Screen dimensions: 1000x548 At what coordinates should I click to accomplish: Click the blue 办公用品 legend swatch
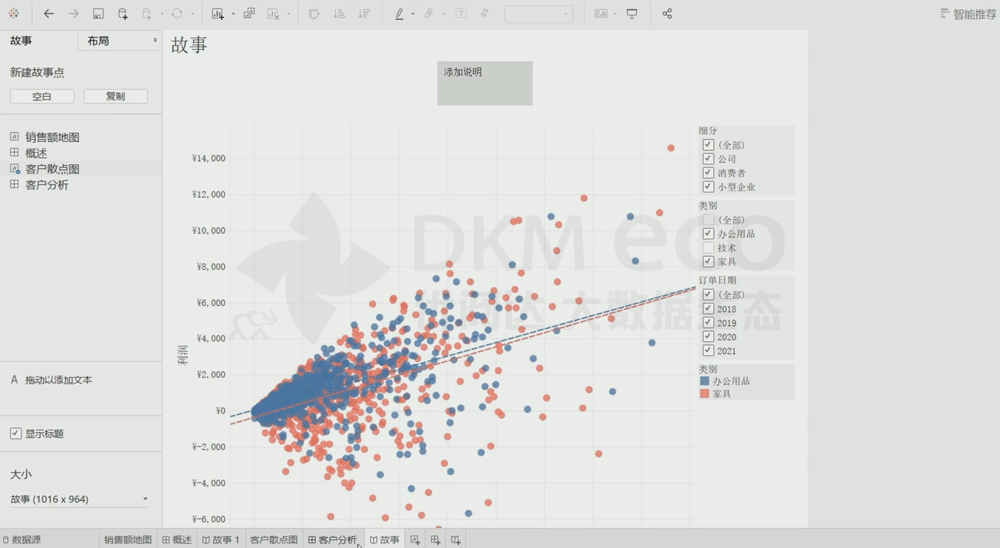705,381
